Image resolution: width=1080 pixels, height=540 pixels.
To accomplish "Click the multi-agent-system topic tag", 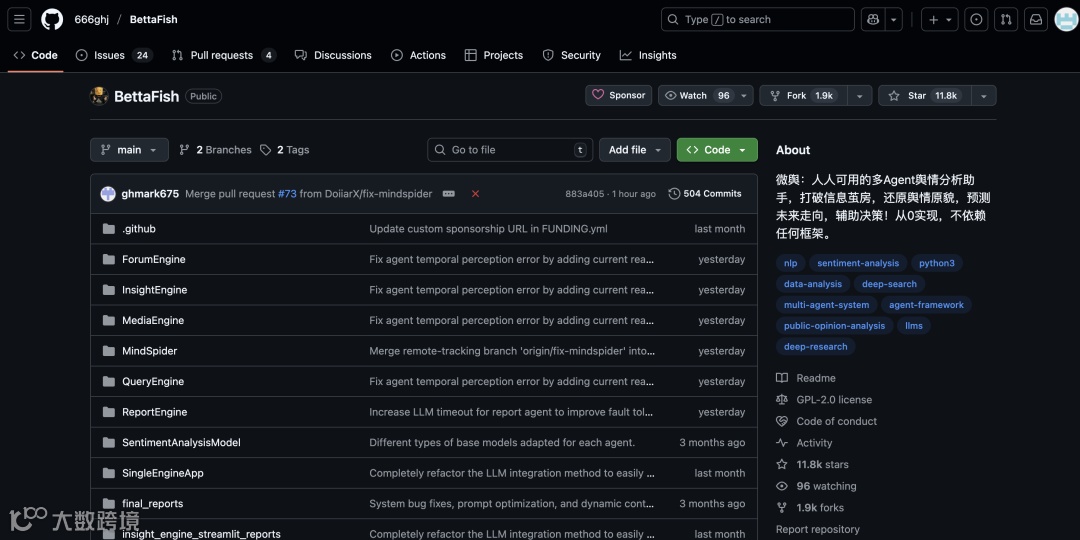I will [827, 304].
